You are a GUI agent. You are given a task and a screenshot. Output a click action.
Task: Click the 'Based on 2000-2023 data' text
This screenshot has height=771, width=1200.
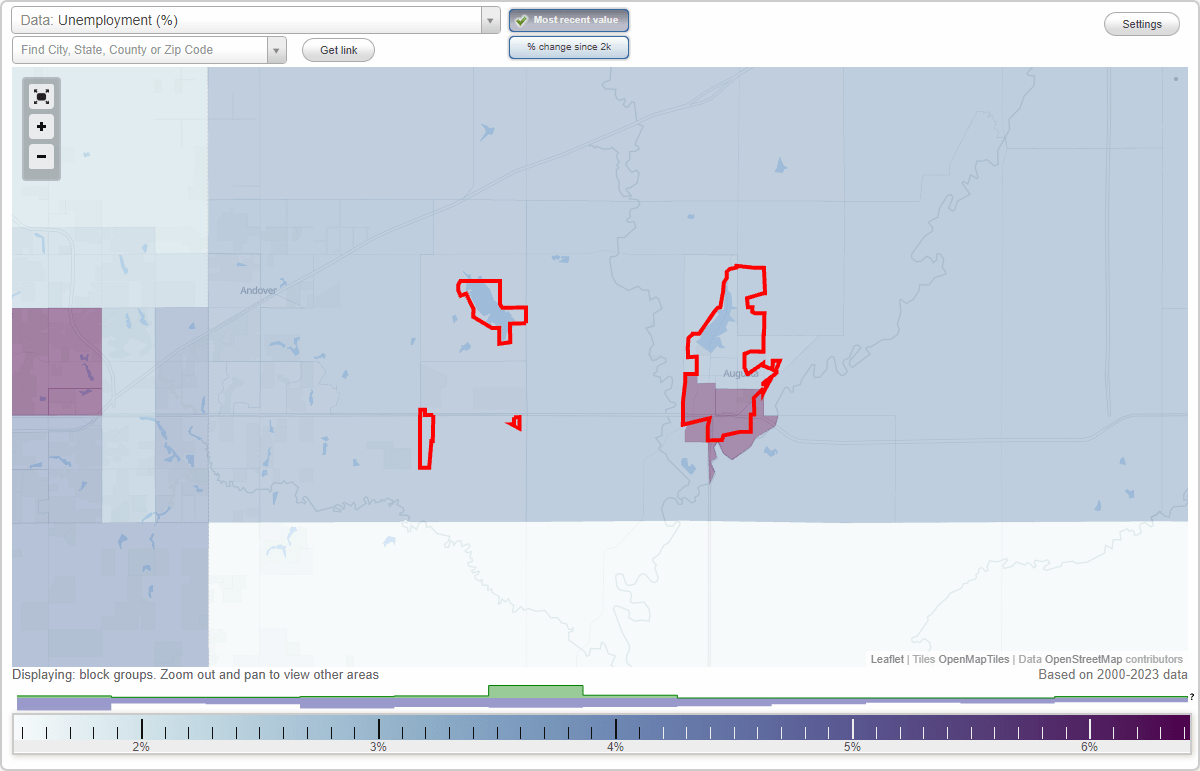[1113, 675]
